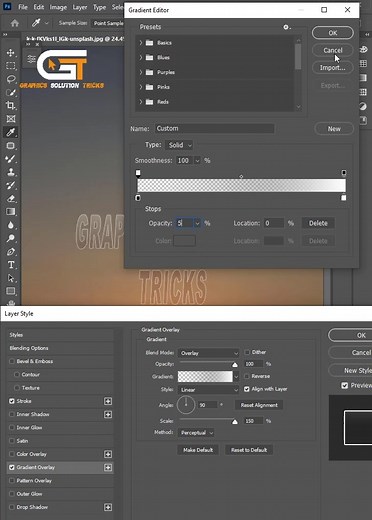Enable the Dither checkbox
Screen dimensions: 372x520
pyautogui.click(x=247, y=352)
